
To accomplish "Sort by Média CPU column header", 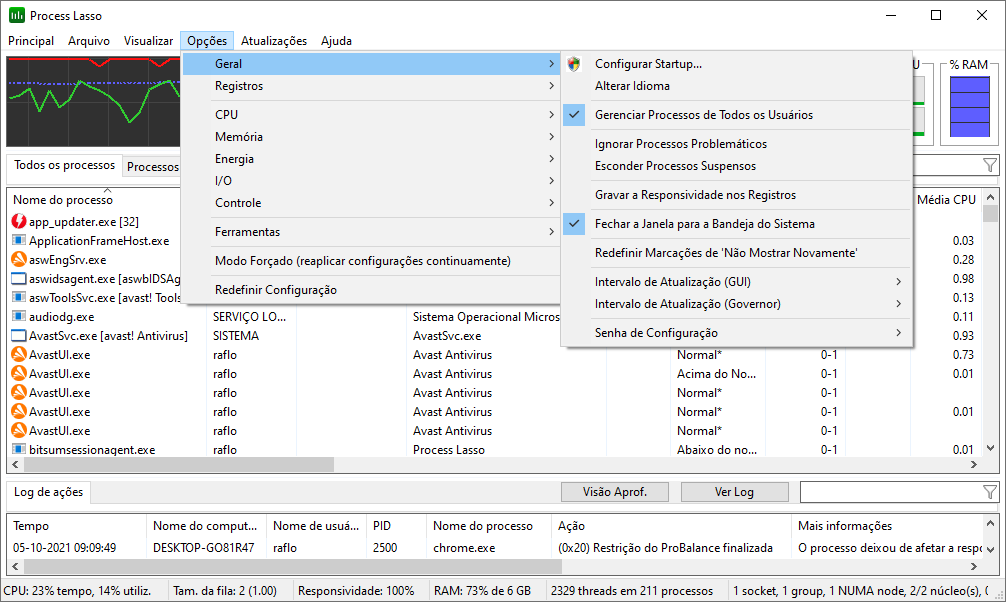I will click(946, 200).
